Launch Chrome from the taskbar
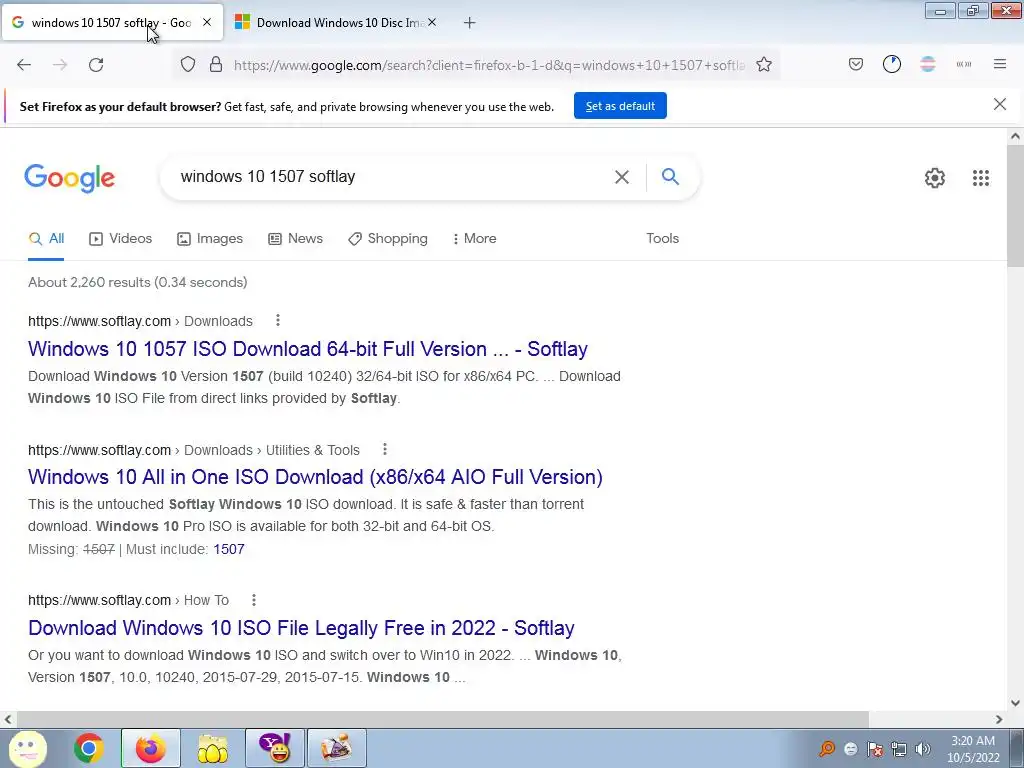This screenshot has width=1024, height=768. pyautogui.click(x=88, y=748)
